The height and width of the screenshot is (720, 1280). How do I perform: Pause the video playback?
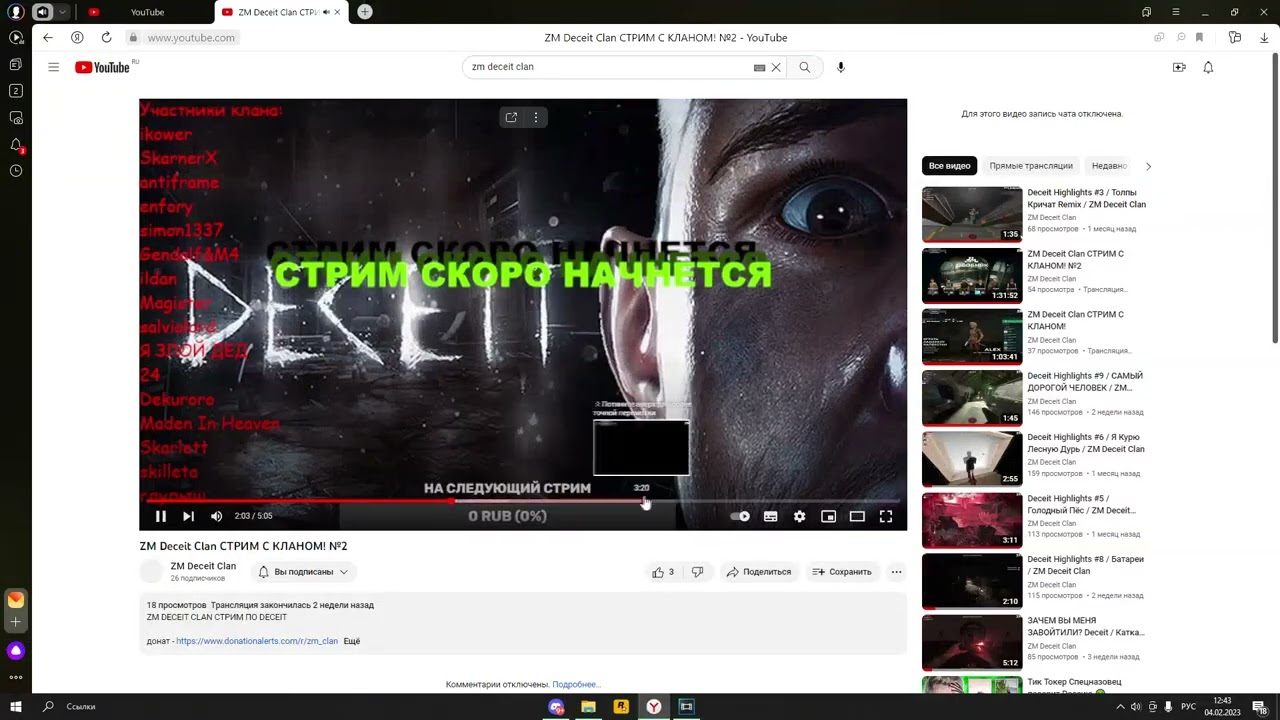pos(160,516)
